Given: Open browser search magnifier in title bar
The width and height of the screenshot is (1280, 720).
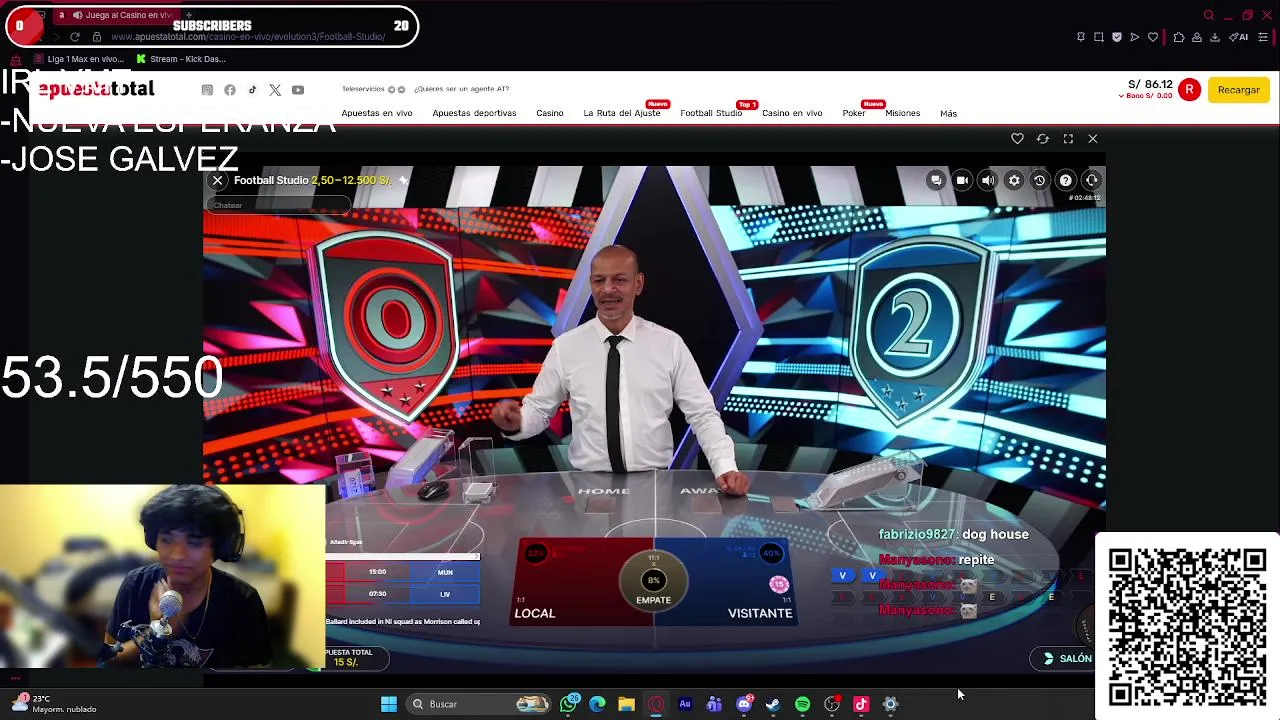Looking at the screenshot, I should pyautogui.click(x=1209, y=15).
